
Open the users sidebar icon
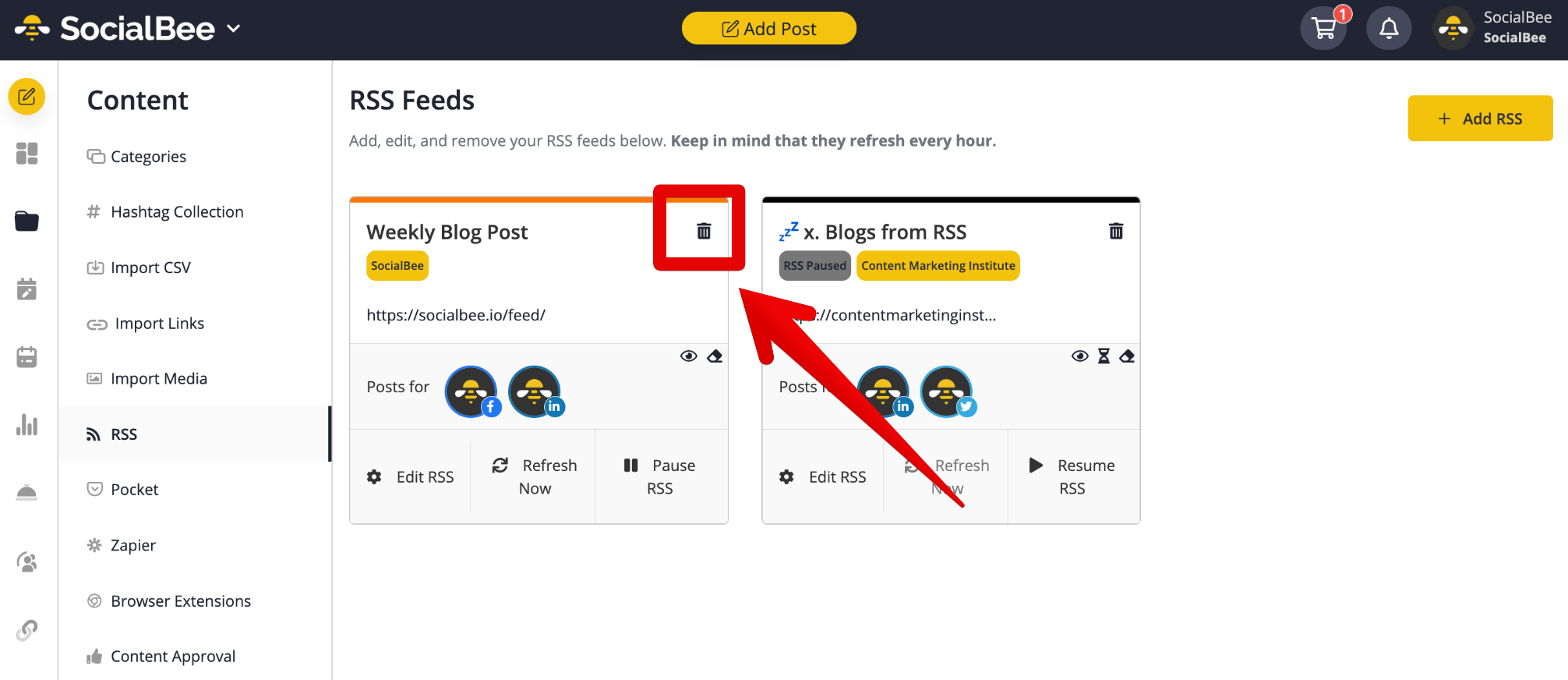click(26, 561)
